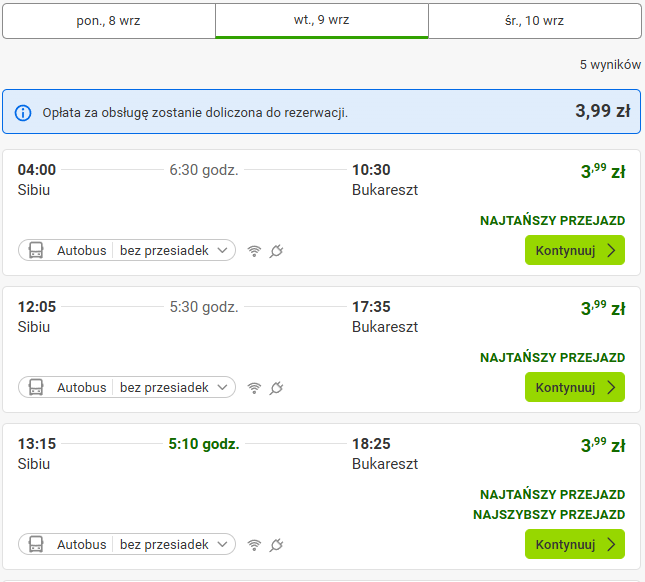
Task: Switch to the śr., 10 wrz date tab
Action: tap(535, 21)
